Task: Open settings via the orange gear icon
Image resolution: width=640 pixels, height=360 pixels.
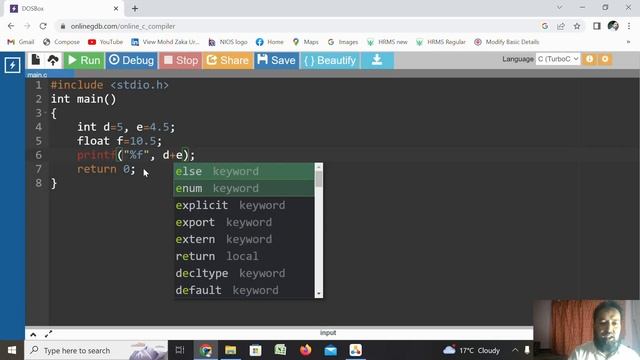Action: pos(605,59)
